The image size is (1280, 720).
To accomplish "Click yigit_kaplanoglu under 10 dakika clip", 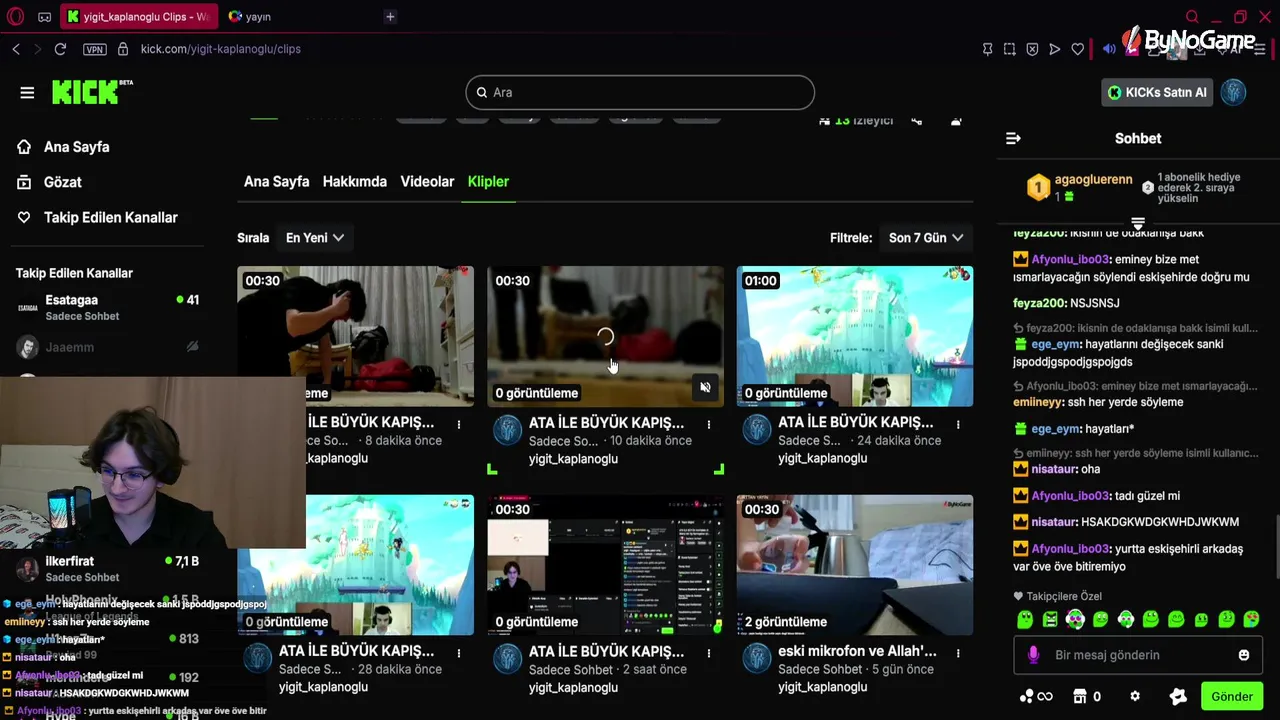I will pos(573,459).
